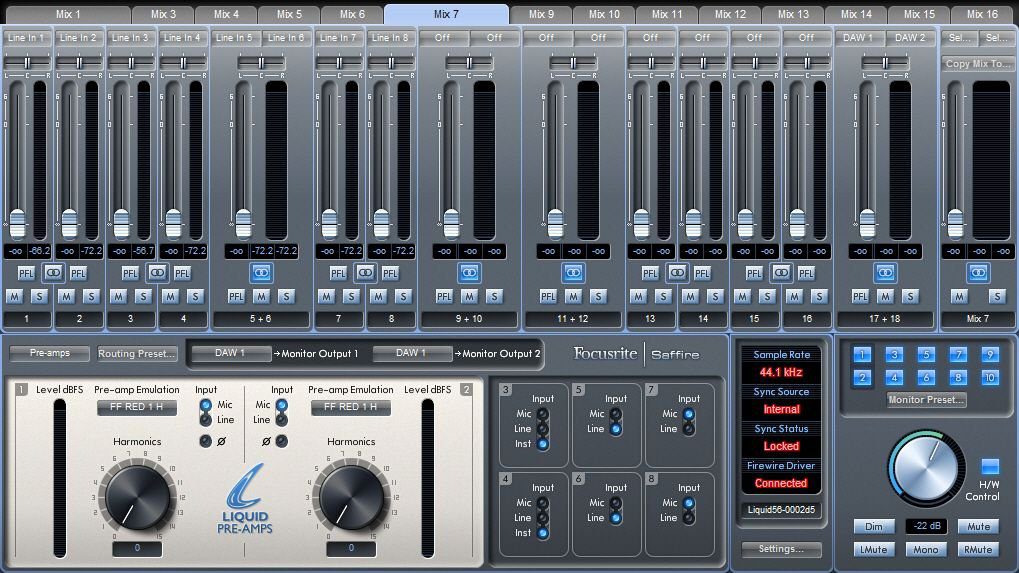The image size is (1019, 573).
Task: Enable PFL on channel 9 + 10
Action: (444, 296)
